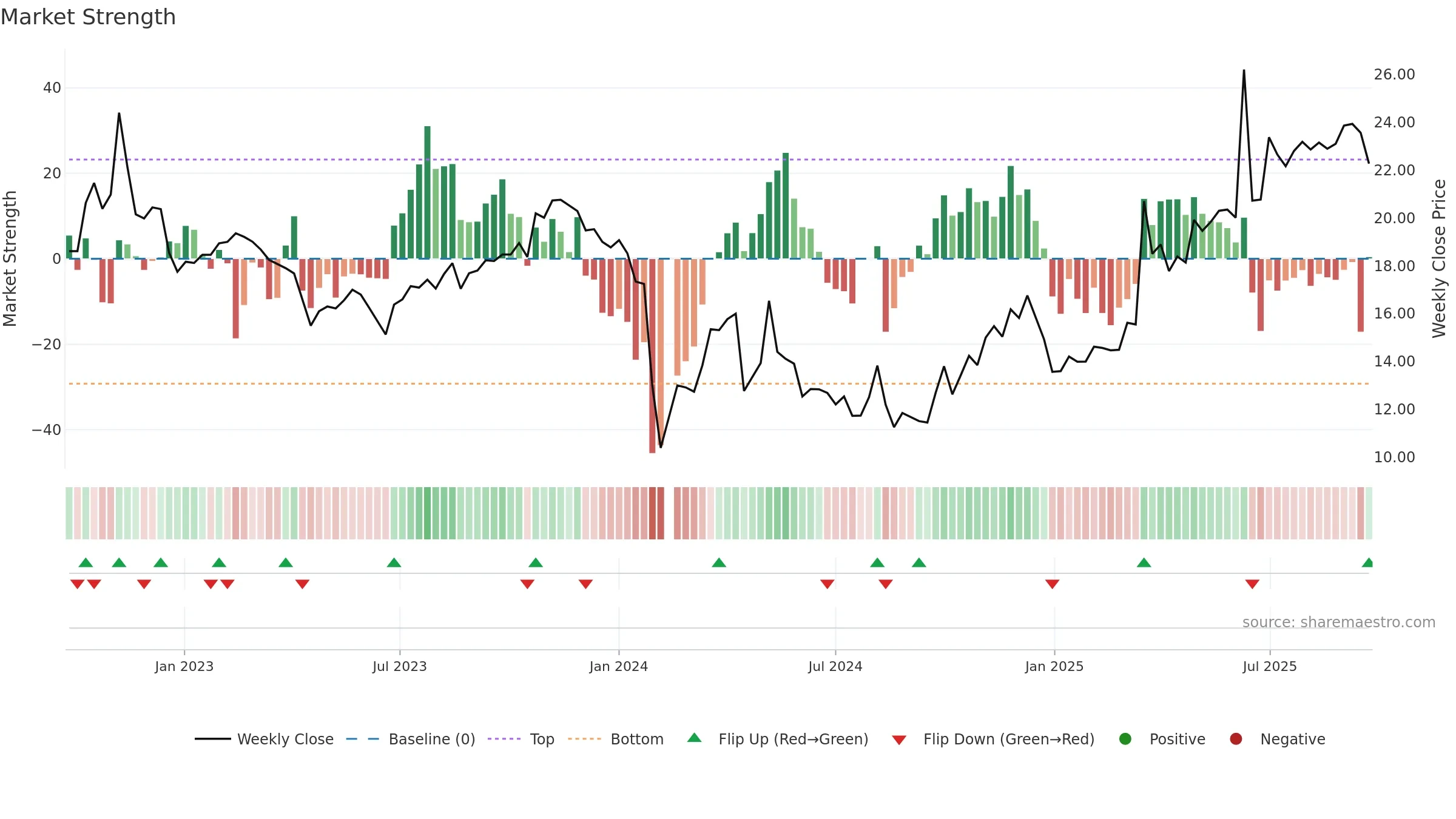Click the flip-up marker at the far right edge

coord(1367,562)
